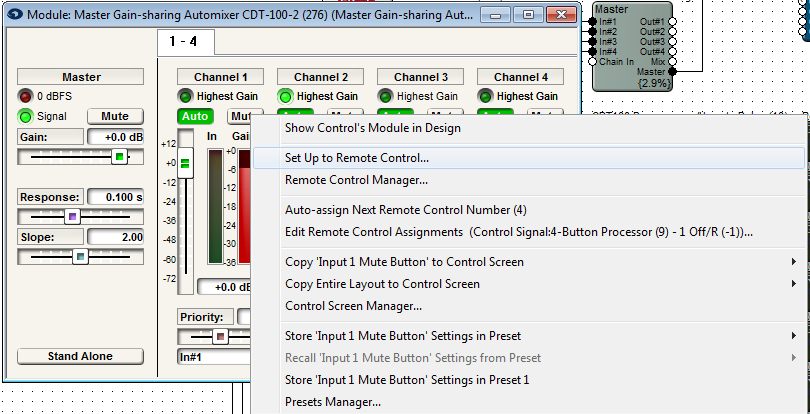
Task: Click the Response 0.100 s field
Action: point(115,197)
